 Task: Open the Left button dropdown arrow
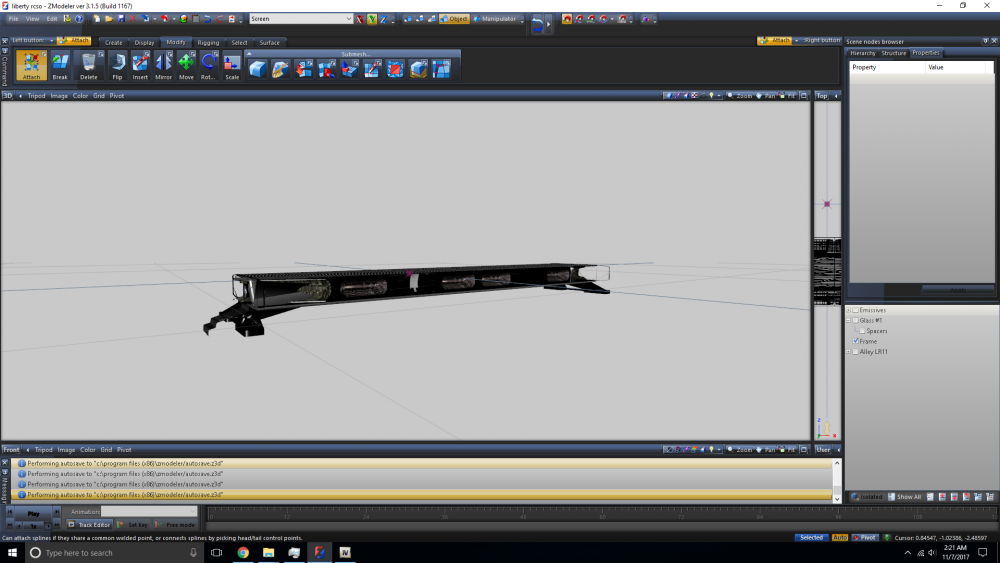(52, 41)
